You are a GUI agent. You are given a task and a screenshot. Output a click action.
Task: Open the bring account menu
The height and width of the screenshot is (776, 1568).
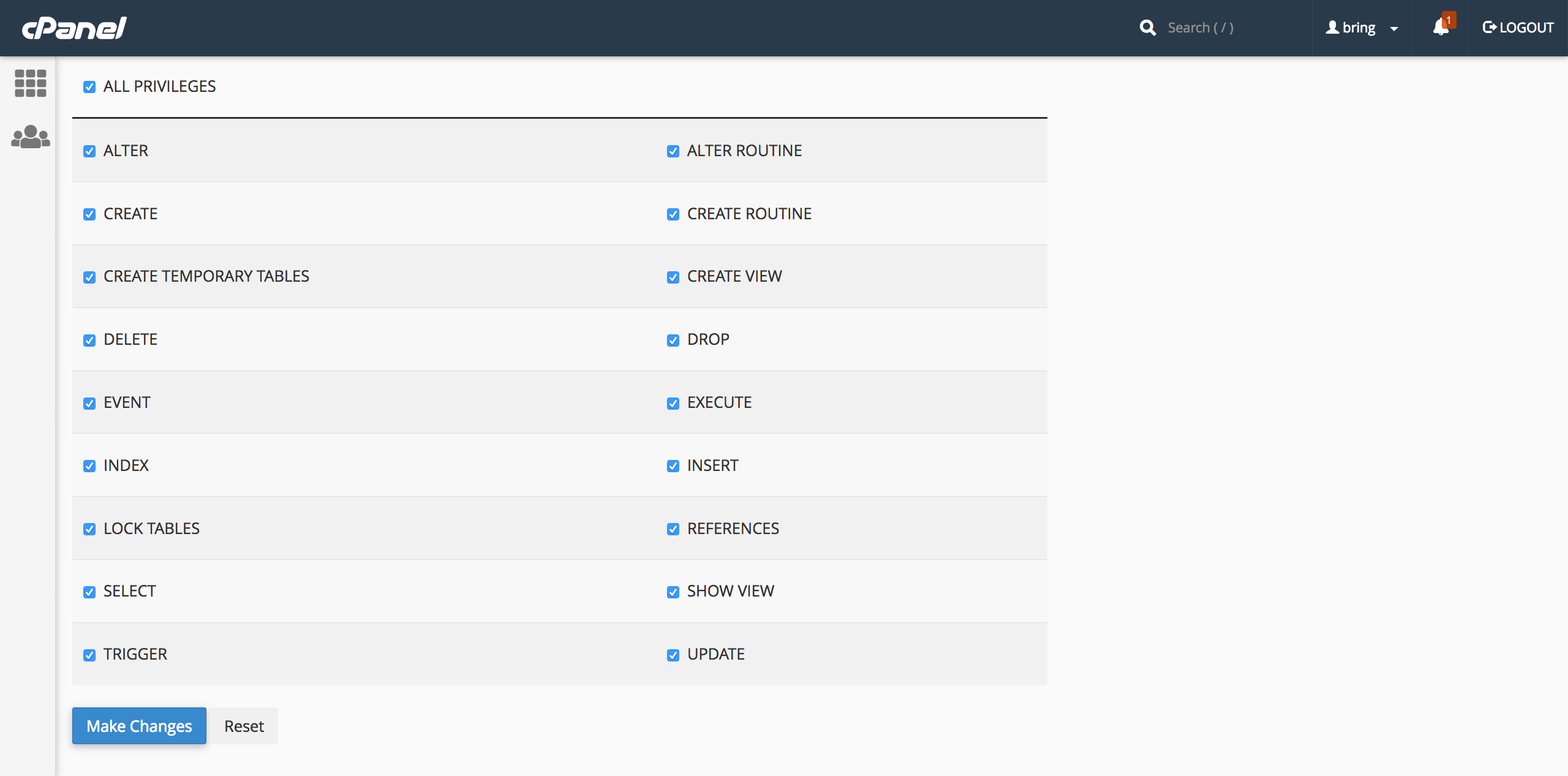[x=1359, y=28]
